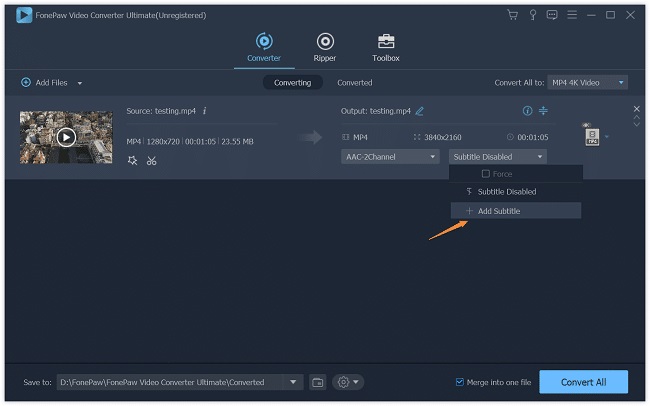This screenshot has height=406, width=650.
Task: Expand the Add Files dropdown arrow
Action: coord(80,83)
